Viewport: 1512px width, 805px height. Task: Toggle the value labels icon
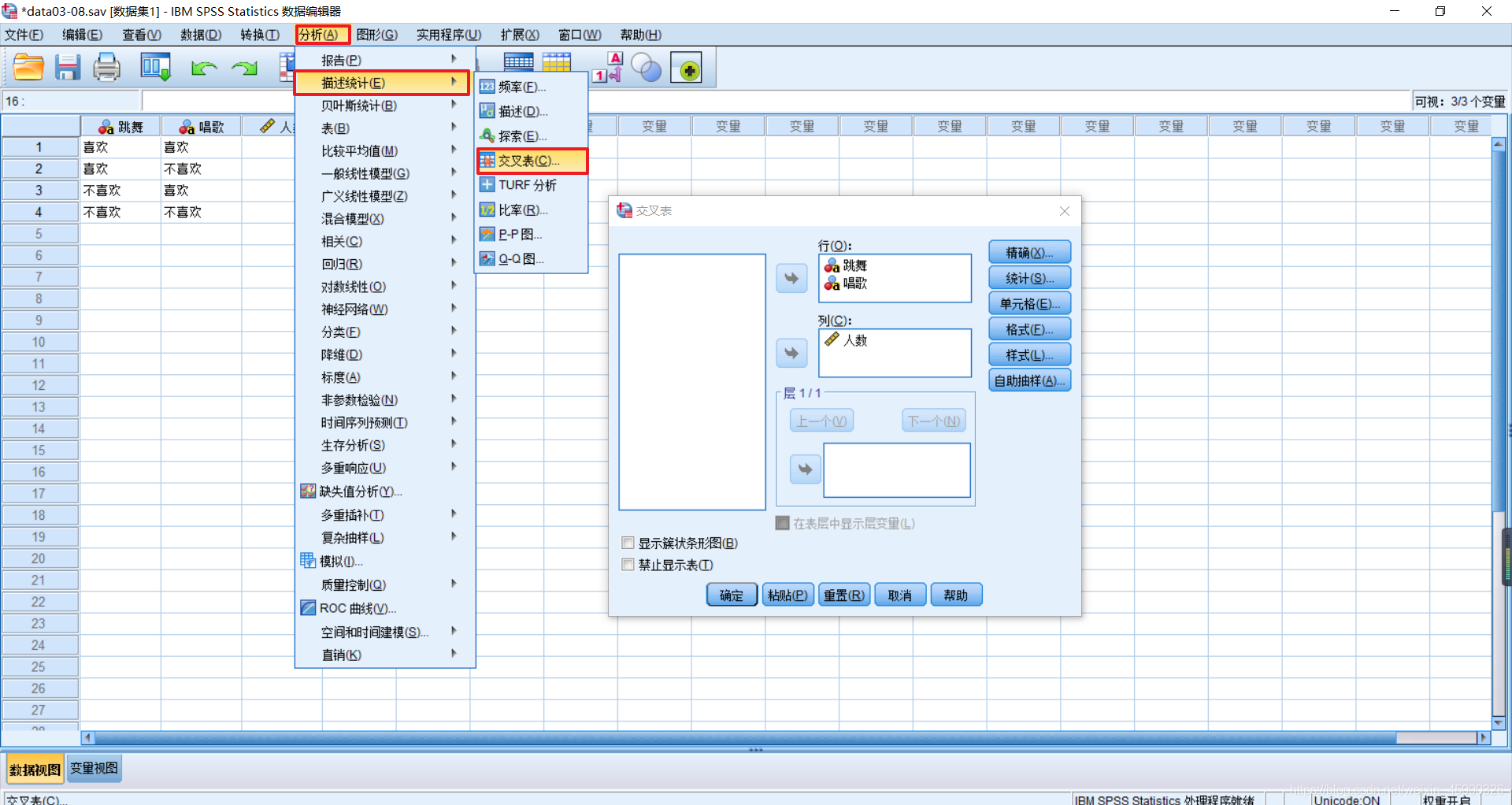point(608,68)
